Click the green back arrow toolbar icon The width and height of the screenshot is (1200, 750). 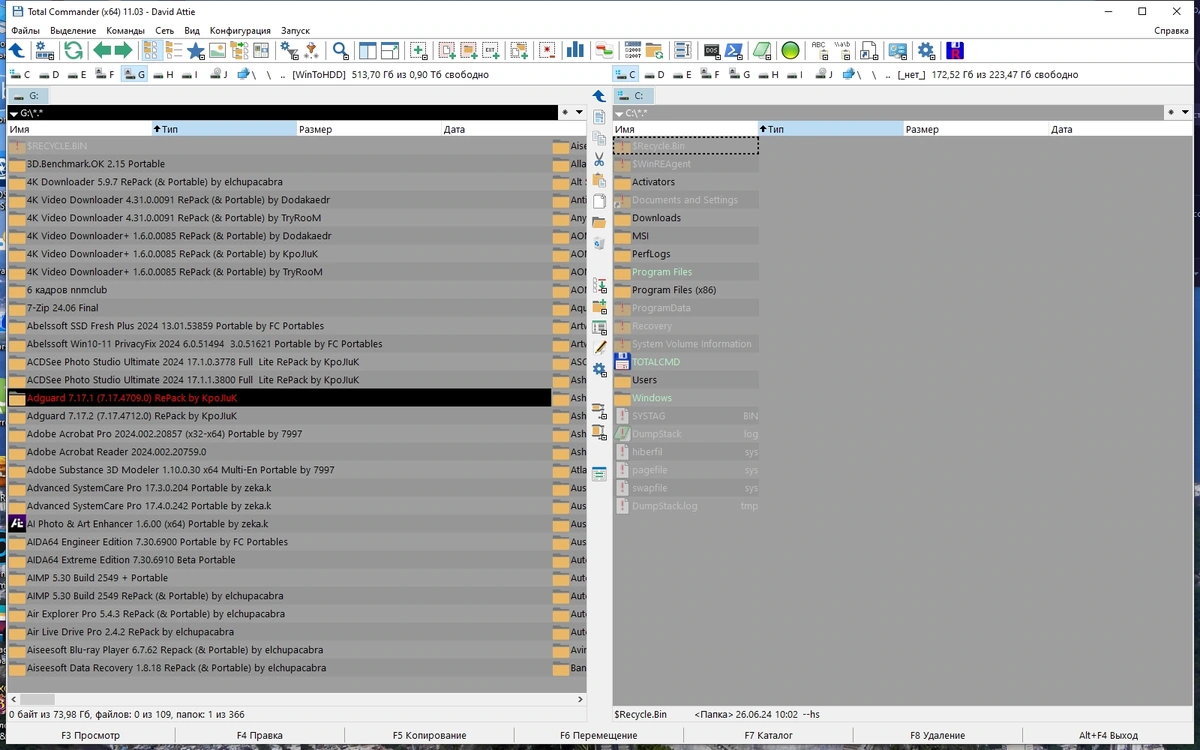pyautogui.click(x=102, y=50)
